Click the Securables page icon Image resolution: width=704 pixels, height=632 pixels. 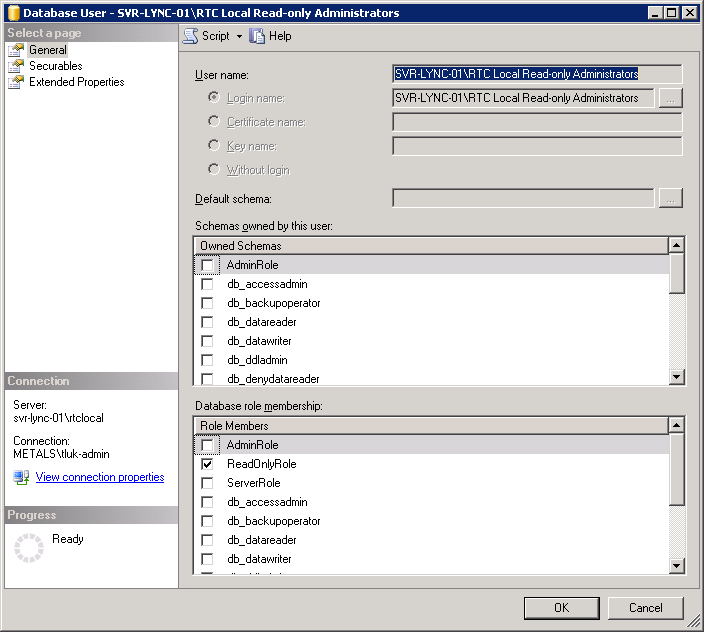pyautogui.click(x=16, y=66)
